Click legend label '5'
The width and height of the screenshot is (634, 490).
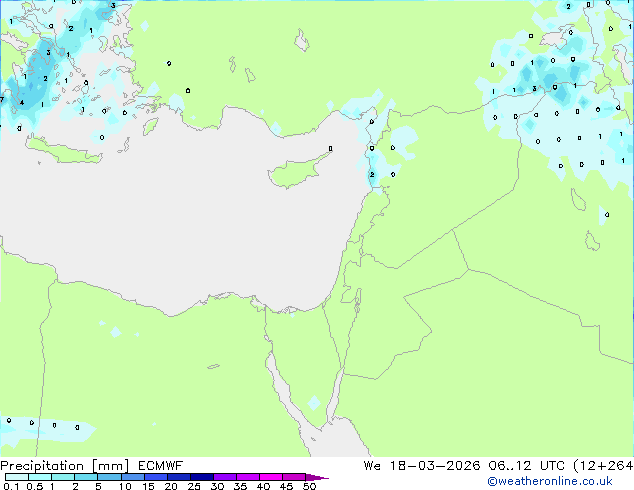click(98, 486)
